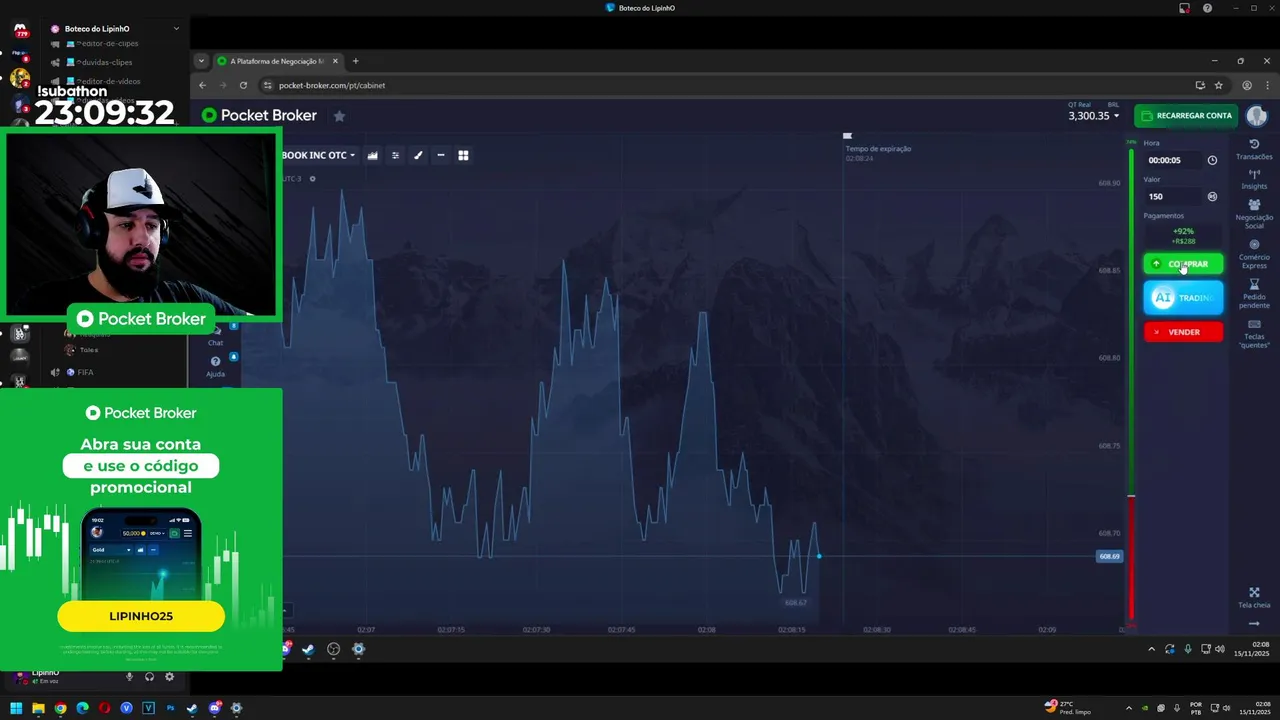Click the +92% payout text
Image resolution: width=1280 pixels, height=720 pixels.
tap(1183, 231)
